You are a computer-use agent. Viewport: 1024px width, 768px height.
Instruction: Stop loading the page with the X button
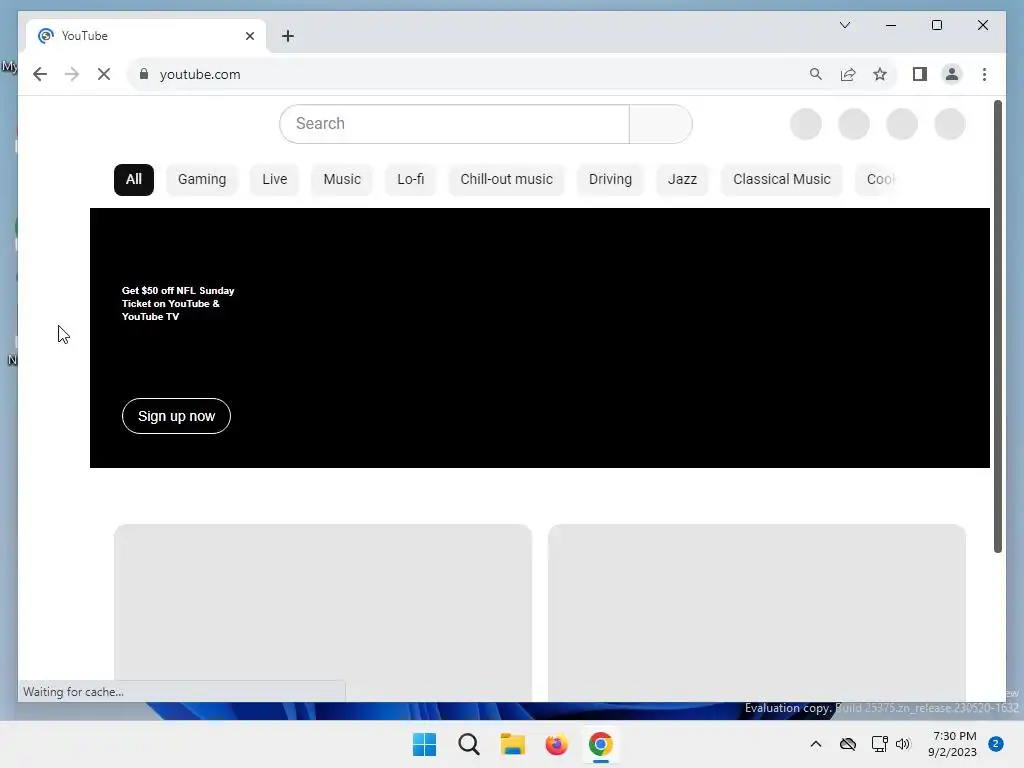tap(104, 74)
